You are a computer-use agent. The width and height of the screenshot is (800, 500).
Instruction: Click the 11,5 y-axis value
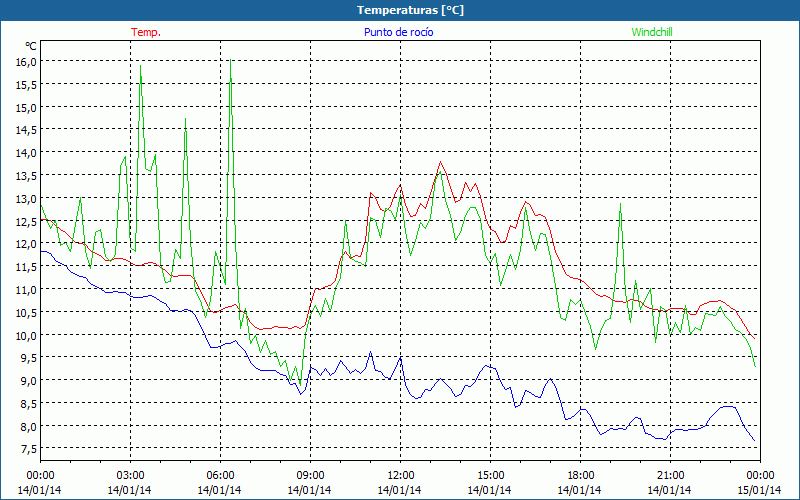pyautogui.click(x=27, y=267)
